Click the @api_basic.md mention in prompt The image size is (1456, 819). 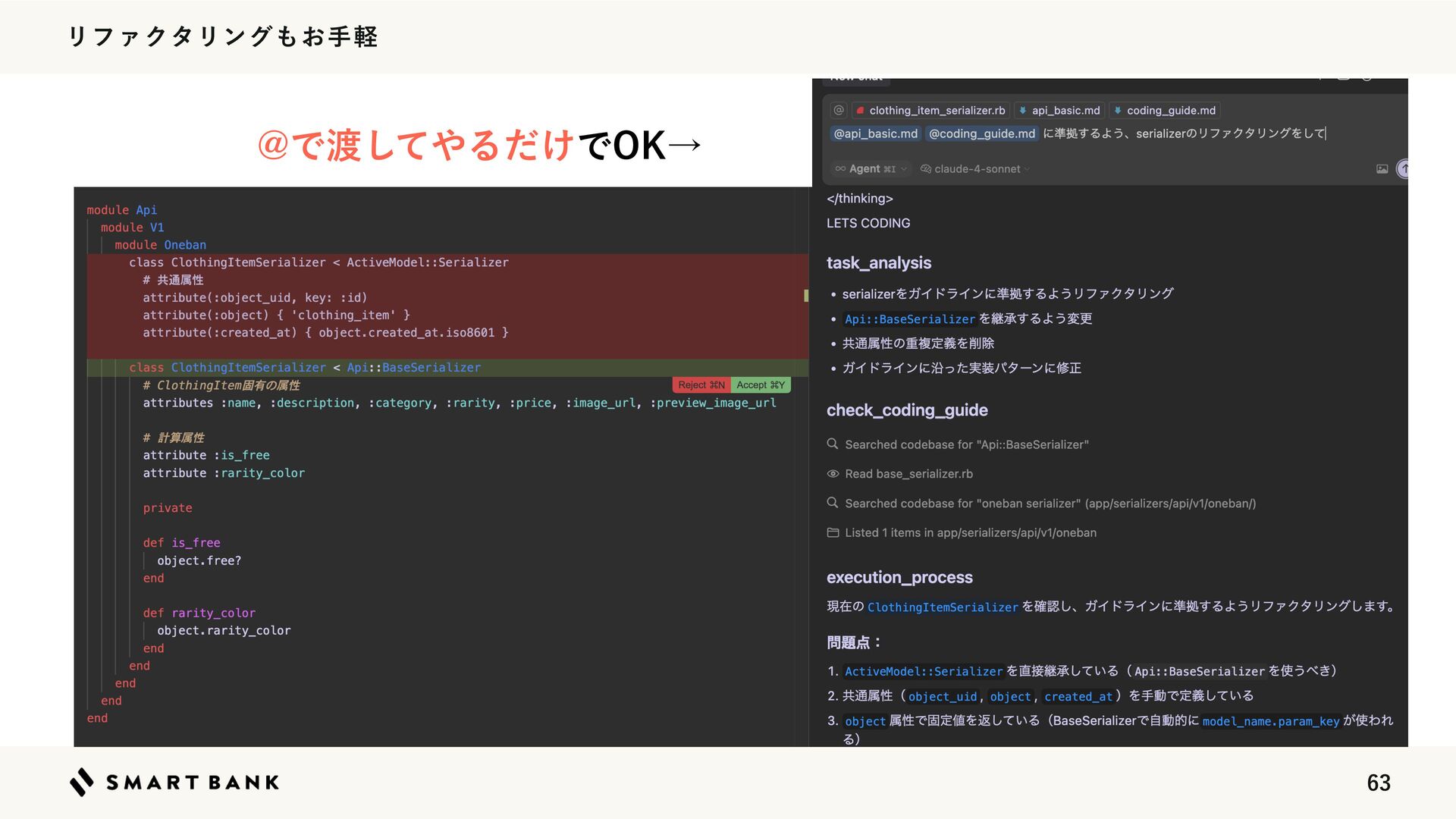tap(875, 134)
